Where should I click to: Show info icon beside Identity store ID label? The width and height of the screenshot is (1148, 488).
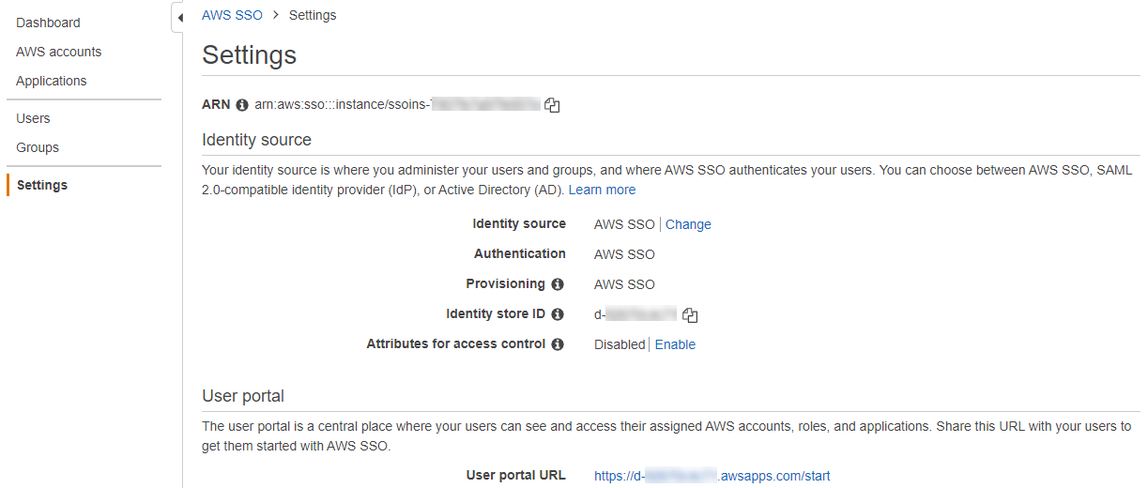(557, 315)
